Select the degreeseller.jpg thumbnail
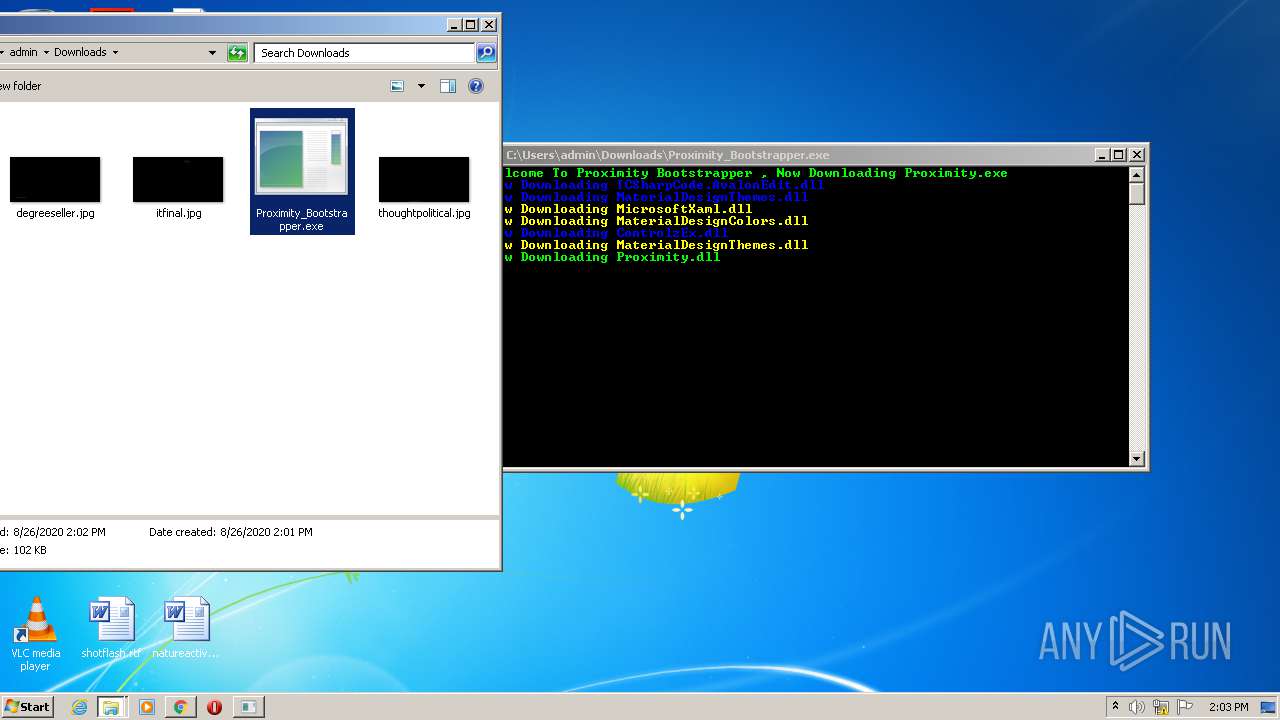 (x=55, y=187)
